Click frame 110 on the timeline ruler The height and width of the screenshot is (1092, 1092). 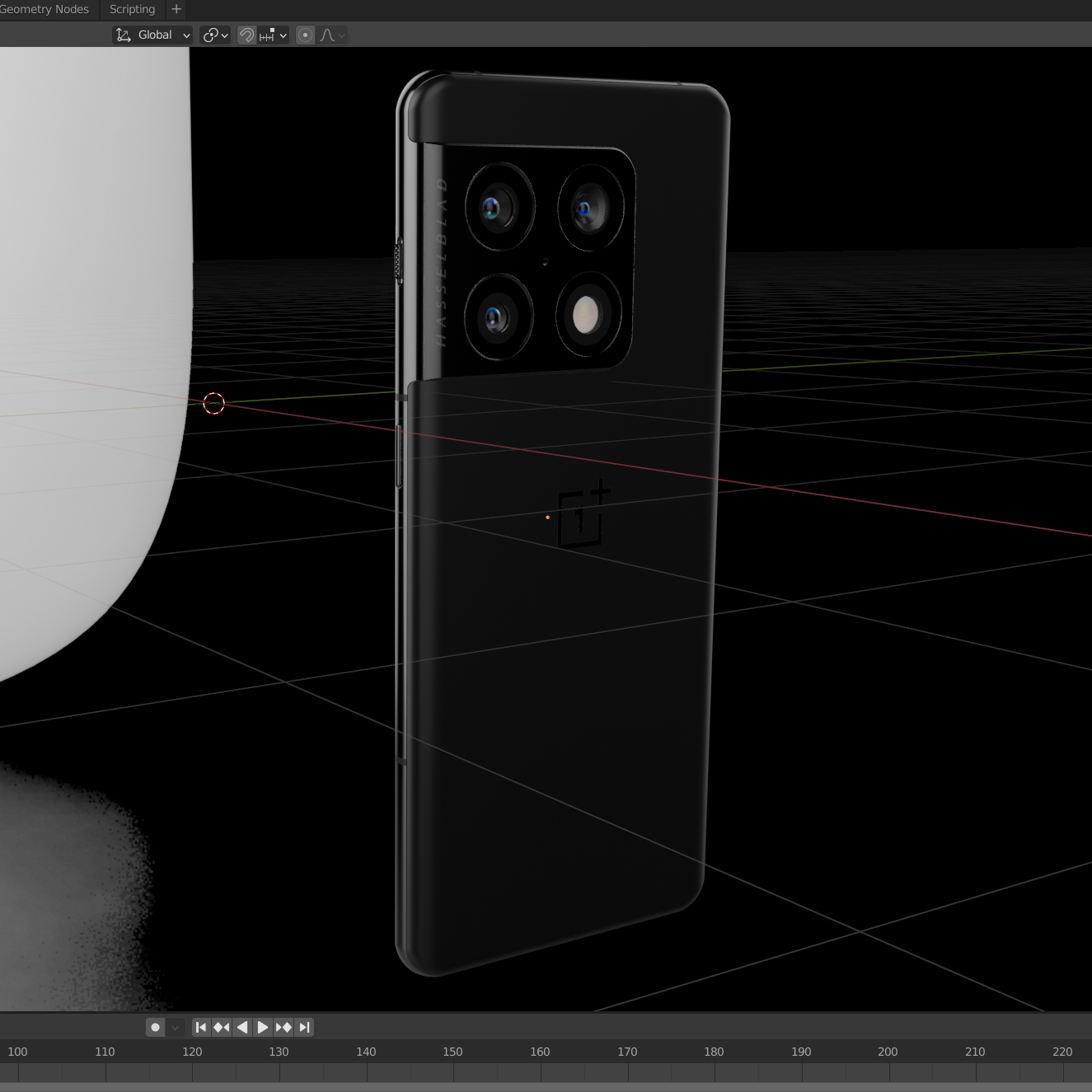pyautogui.click(x=105, y=1052)
